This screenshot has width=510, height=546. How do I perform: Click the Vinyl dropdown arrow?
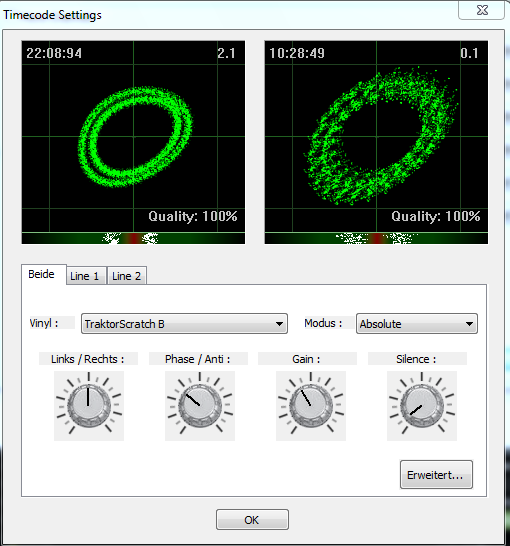pos(279,324)
